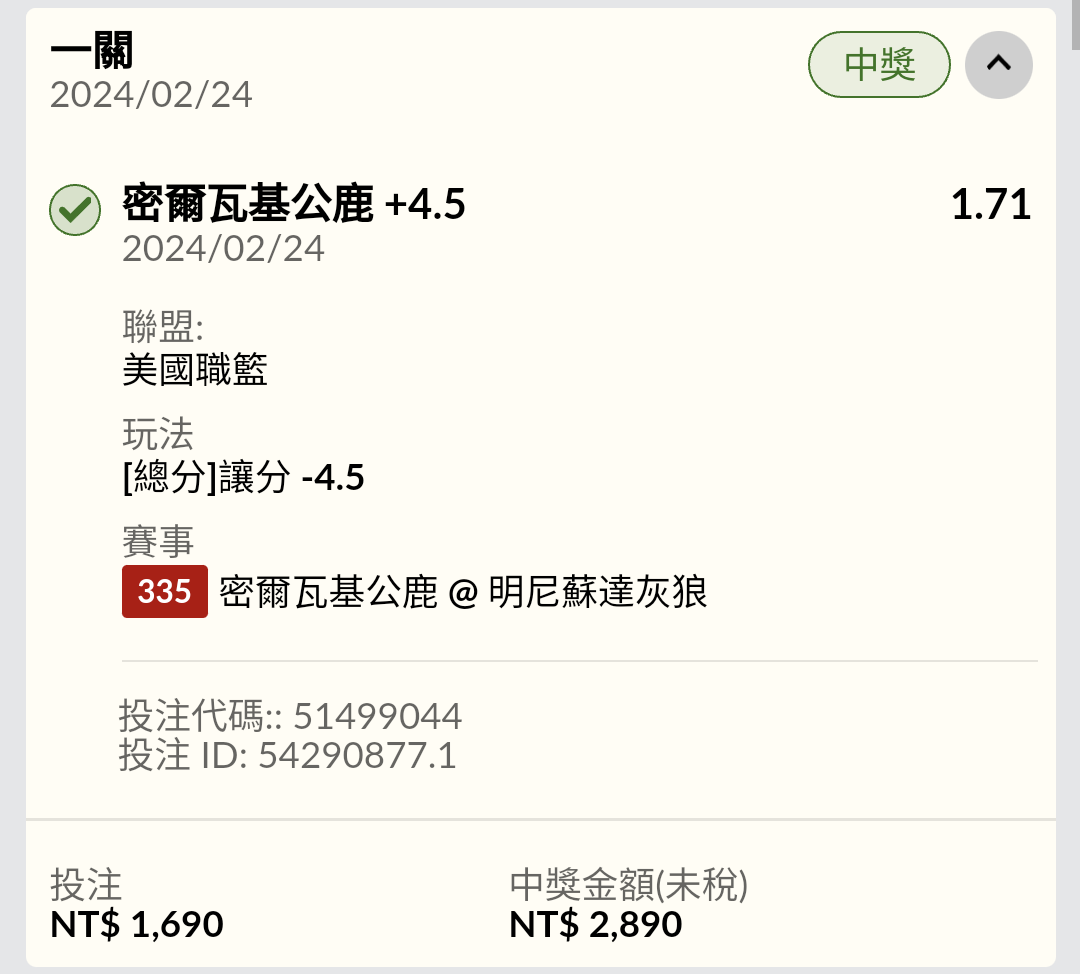
Task: Click the NT$ 1,690 stake amount
Action: (137, 924)
